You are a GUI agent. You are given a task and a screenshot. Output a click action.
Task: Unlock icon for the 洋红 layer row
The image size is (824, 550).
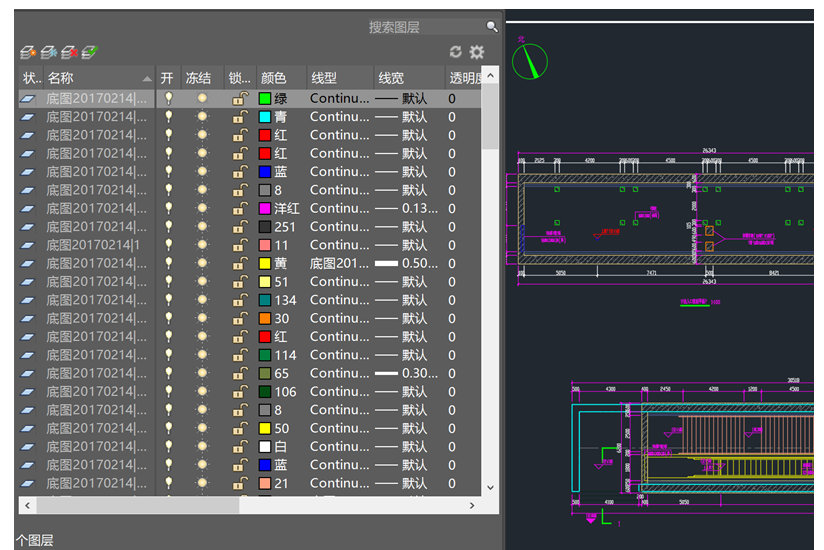coord(240,209)
